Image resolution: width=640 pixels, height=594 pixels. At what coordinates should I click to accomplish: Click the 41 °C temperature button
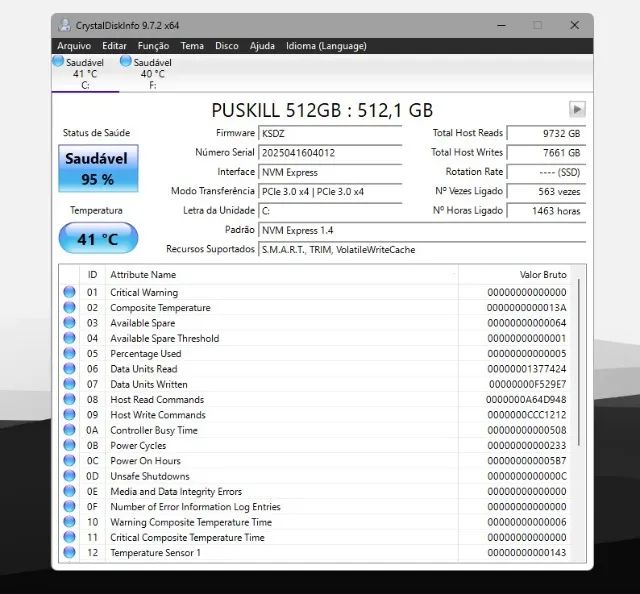tap(98, 238)
